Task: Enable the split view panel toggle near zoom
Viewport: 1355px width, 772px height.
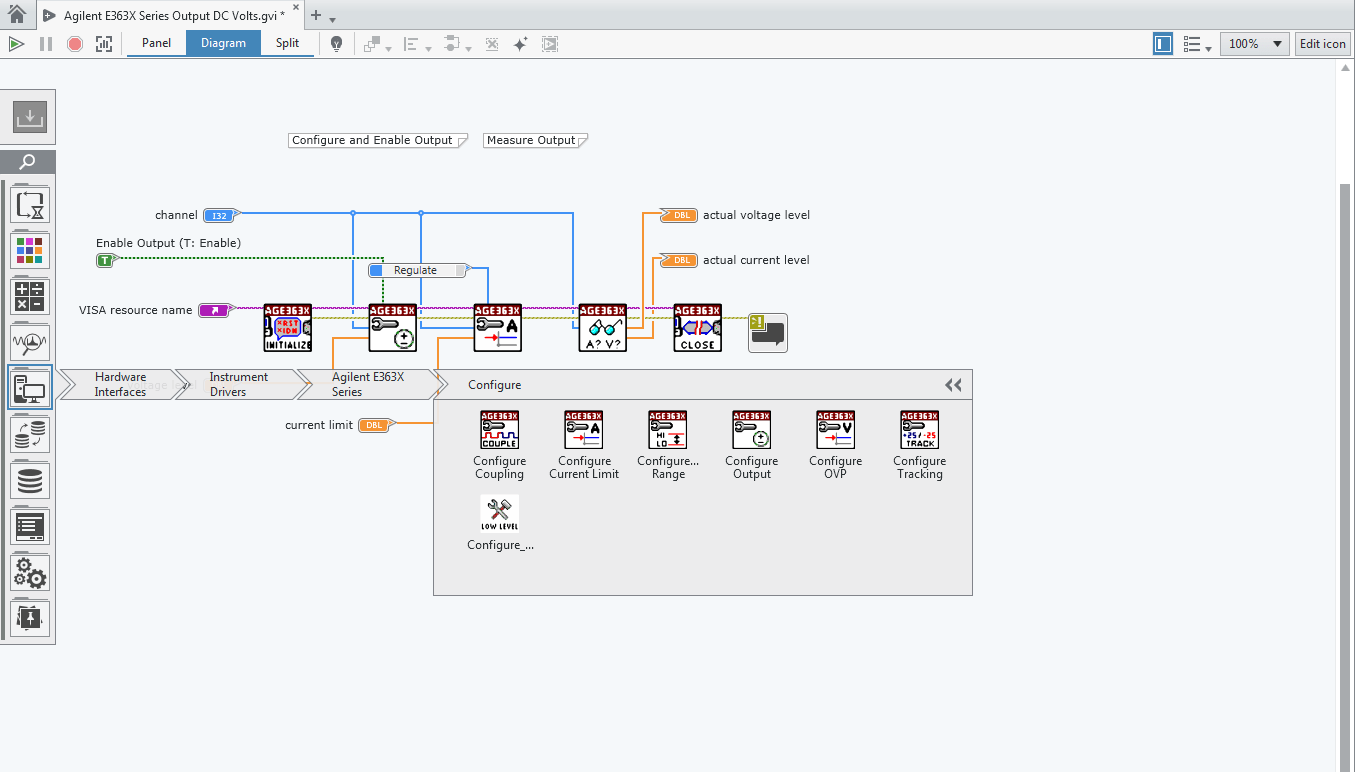Action: pyautogui.click(x=1162, y=44)
